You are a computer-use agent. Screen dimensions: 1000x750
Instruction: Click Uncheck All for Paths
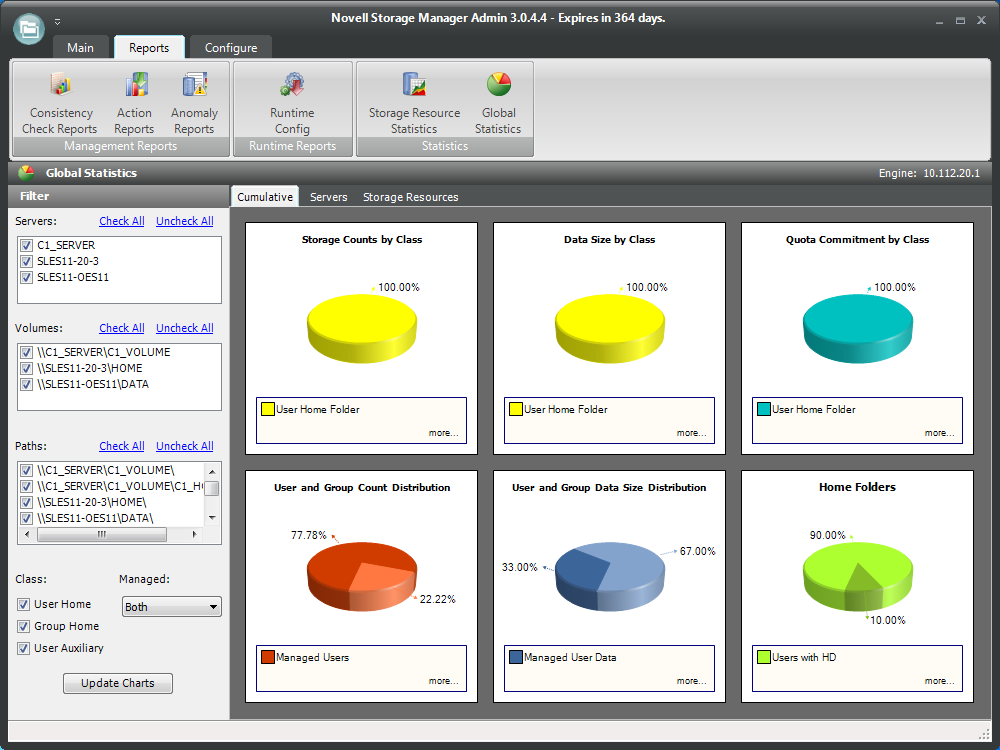[185, 446]
